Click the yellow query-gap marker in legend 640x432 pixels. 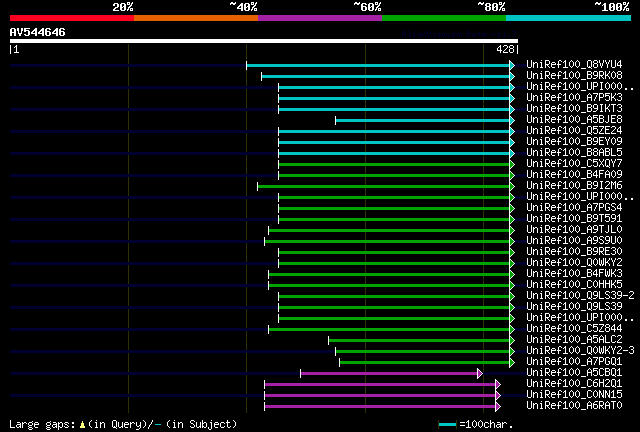[x=82, y=425]
